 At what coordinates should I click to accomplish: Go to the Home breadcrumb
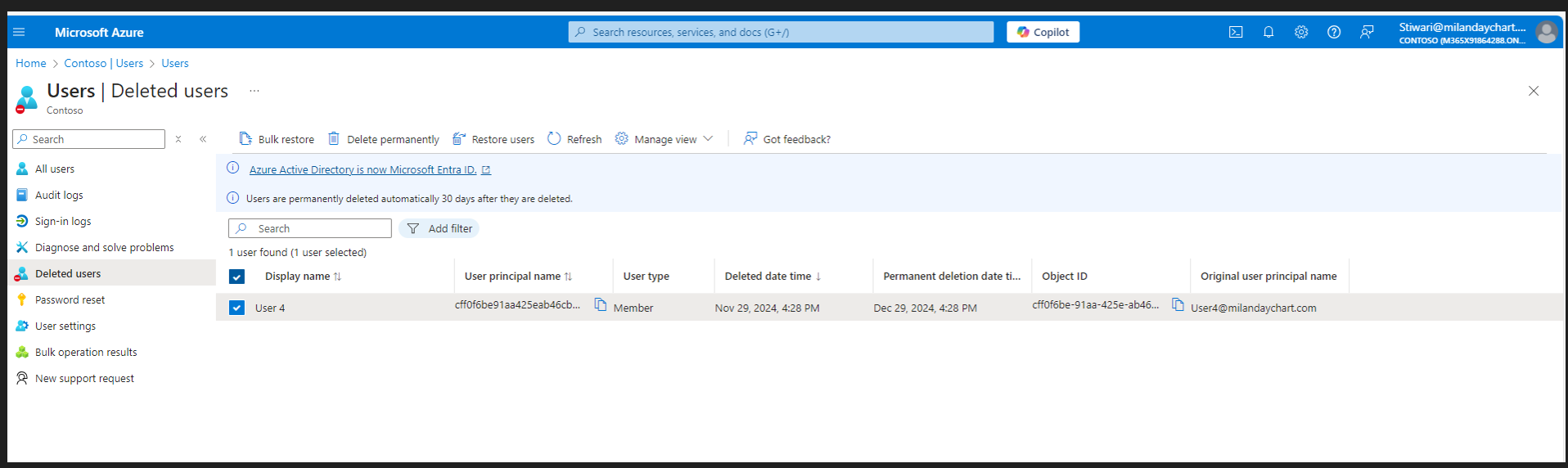coord(31,63)
